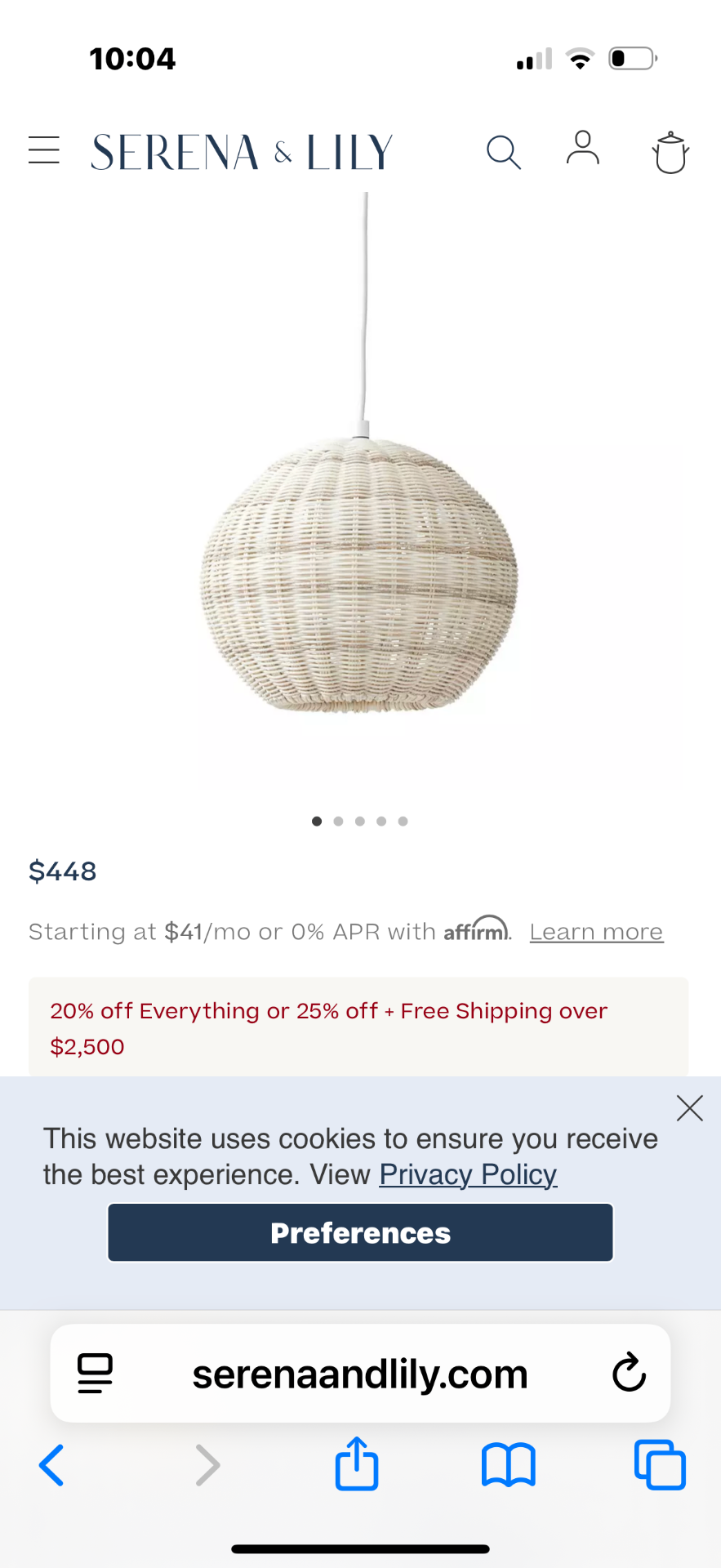Tap the search magnifier icon

tap(503, 153)
